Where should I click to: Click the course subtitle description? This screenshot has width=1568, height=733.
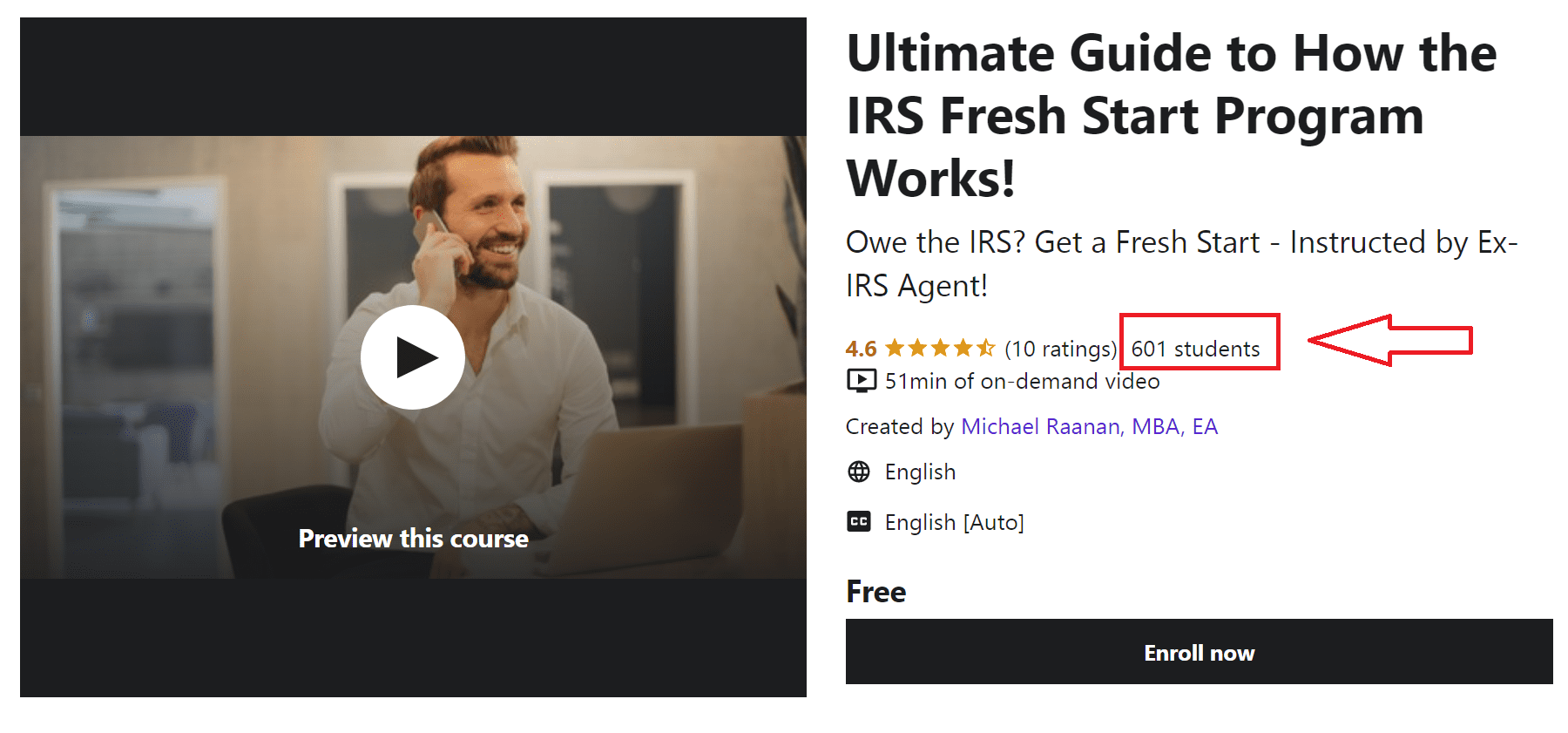(x=1181, y=263)
